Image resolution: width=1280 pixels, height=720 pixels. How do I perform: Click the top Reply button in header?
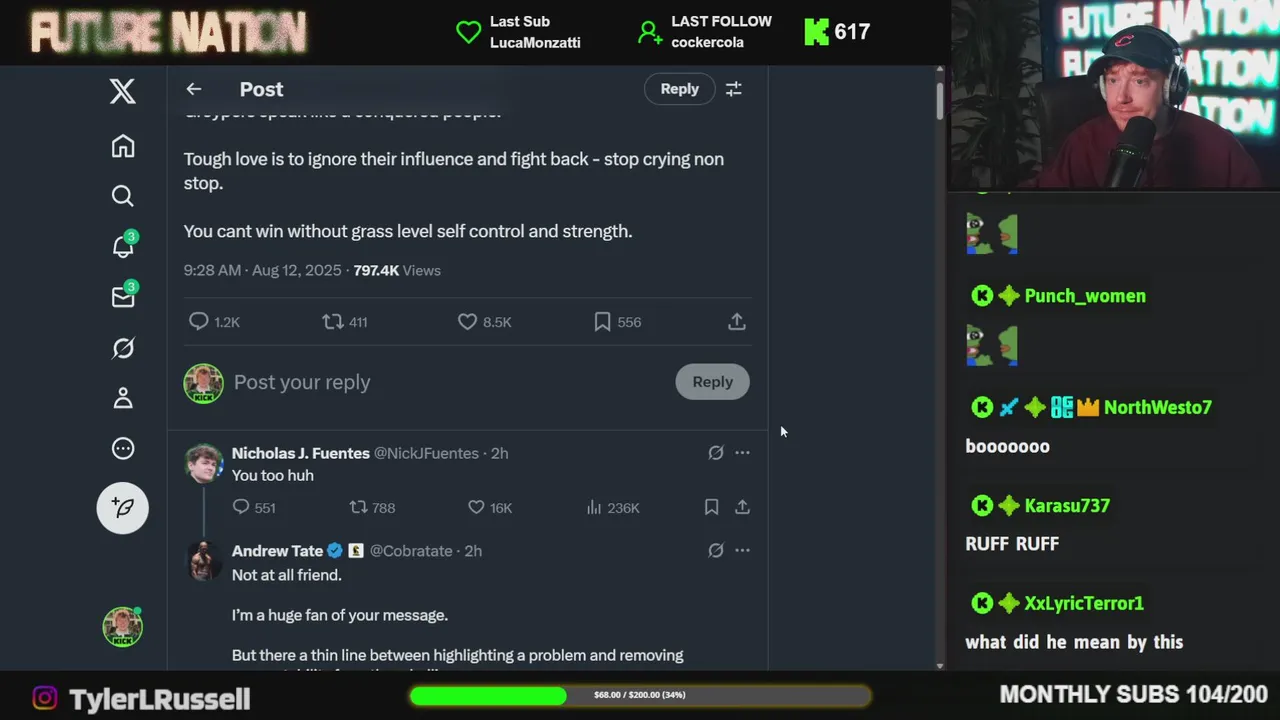679,89
